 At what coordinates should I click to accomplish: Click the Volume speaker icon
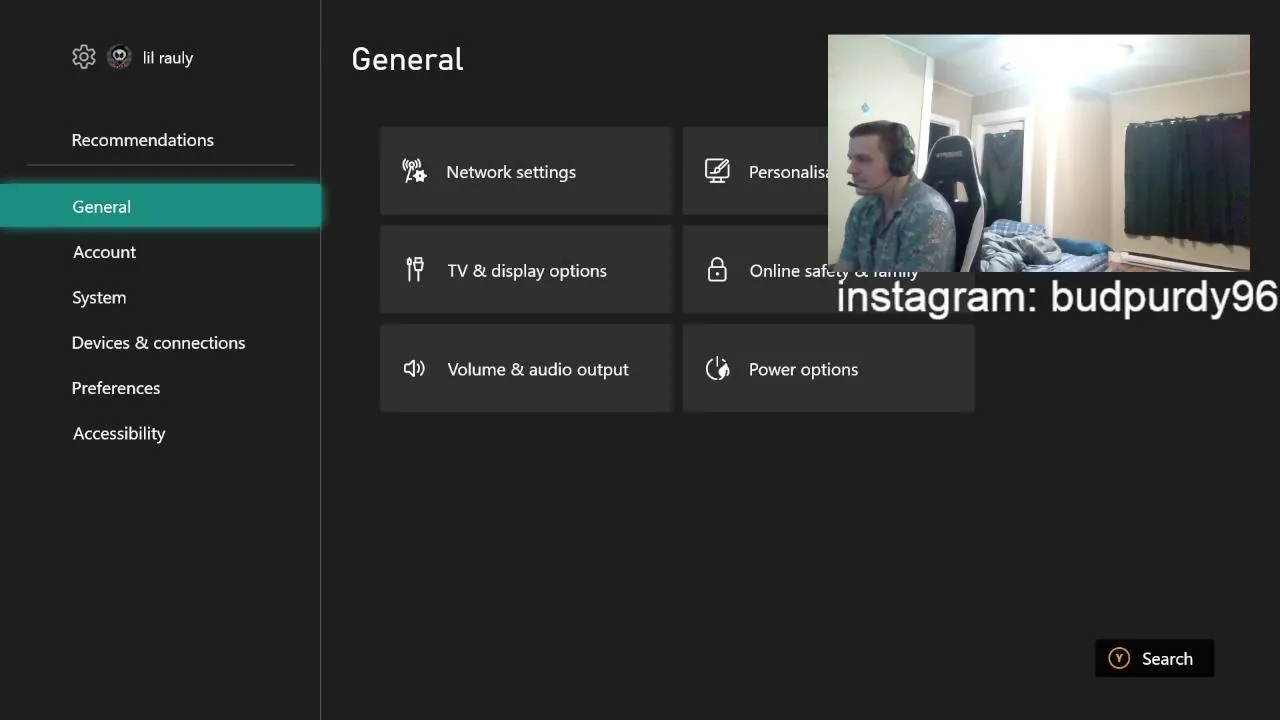414,368
